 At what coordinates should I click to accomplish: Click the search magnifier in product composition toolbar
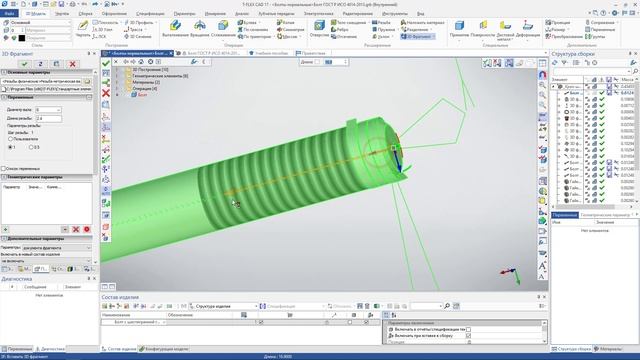[447, 306]
